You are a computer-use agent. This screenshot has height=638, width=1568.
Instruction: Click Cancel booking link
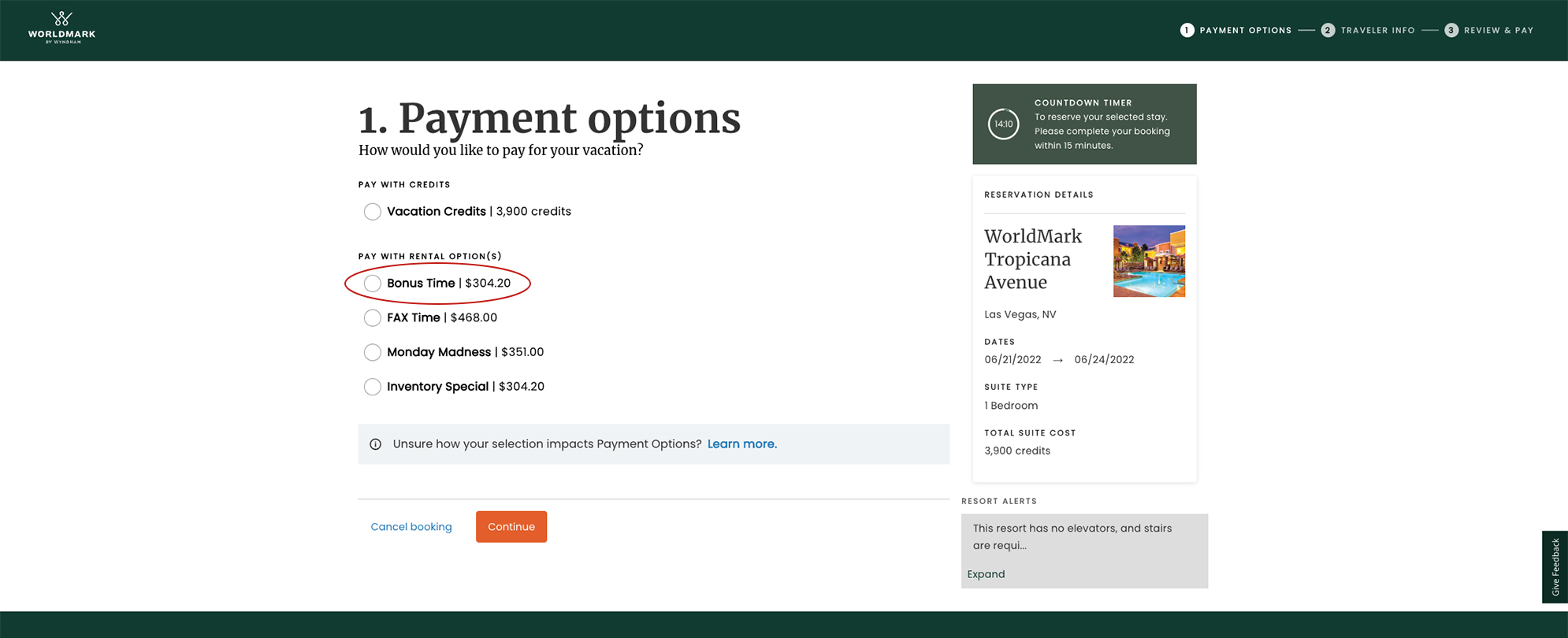(411, 527)
